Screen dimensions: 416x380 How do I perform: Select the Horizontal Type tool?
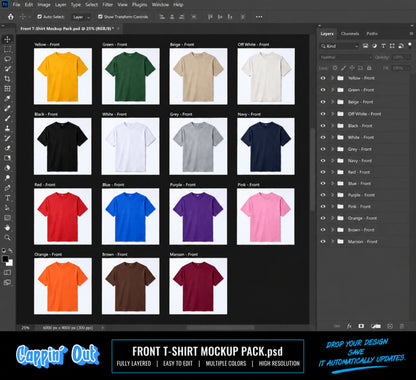click(7, 198)
